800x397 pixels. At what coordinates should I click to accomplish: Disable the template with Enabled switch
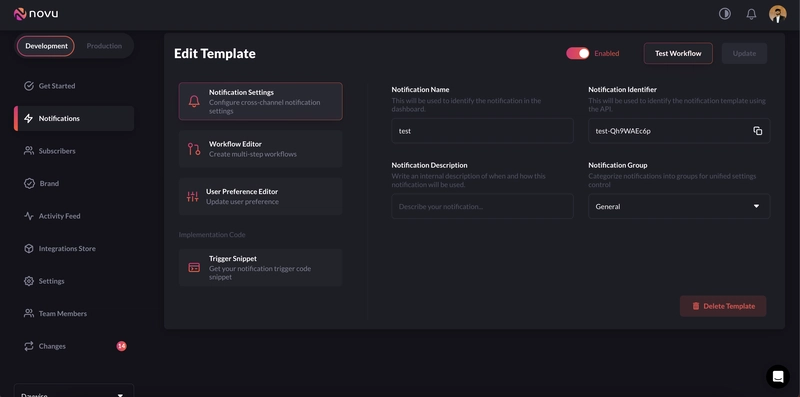(x=578, y=53)
